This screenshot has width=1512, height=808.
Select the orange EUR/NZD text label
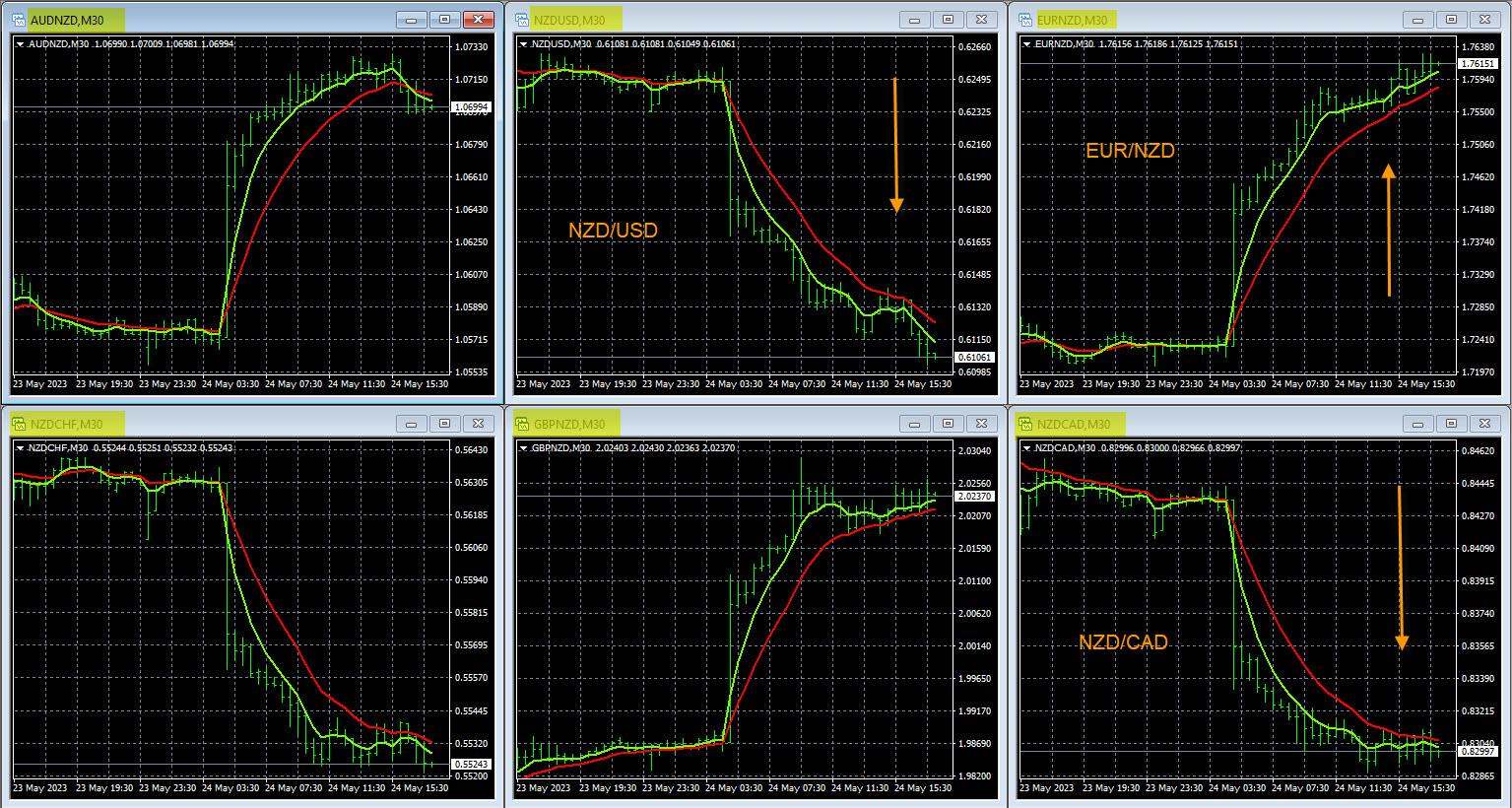click(1130, 151)
